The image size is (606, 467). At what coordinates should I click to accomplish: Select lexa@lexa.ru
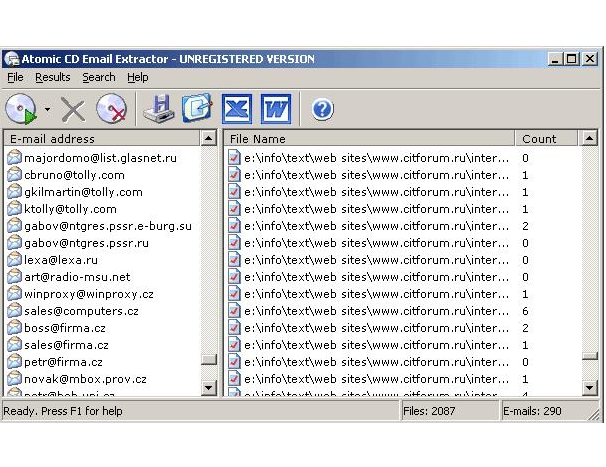[x=61, y=260]
